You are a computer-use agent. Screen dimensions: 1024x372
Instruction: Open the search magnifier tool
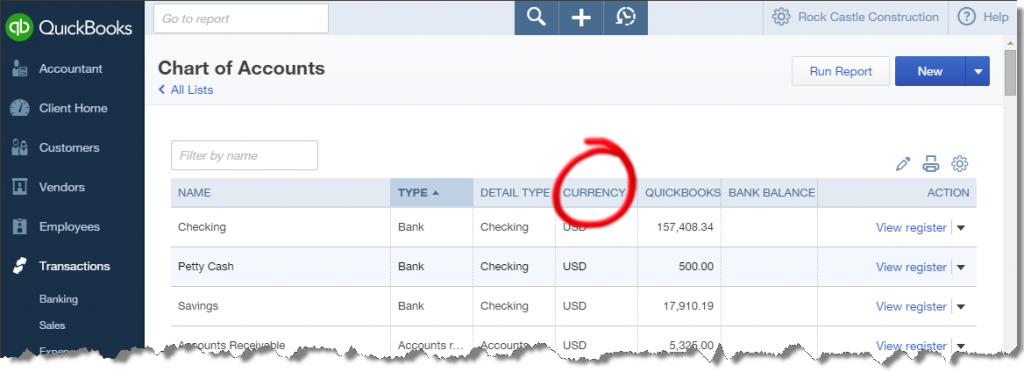[536, 18]
